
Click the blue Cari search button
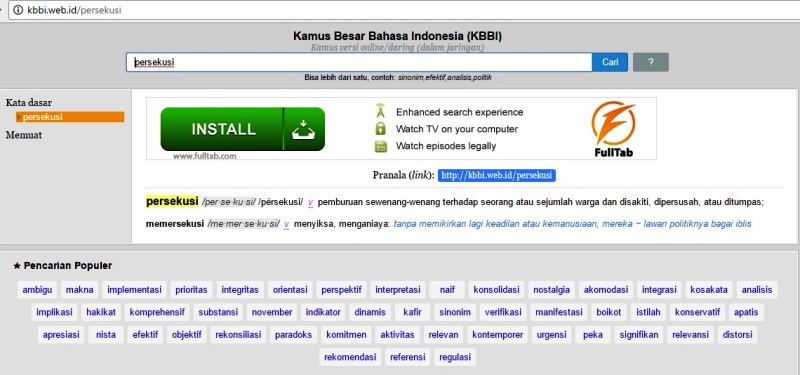(x=610, y=62)
